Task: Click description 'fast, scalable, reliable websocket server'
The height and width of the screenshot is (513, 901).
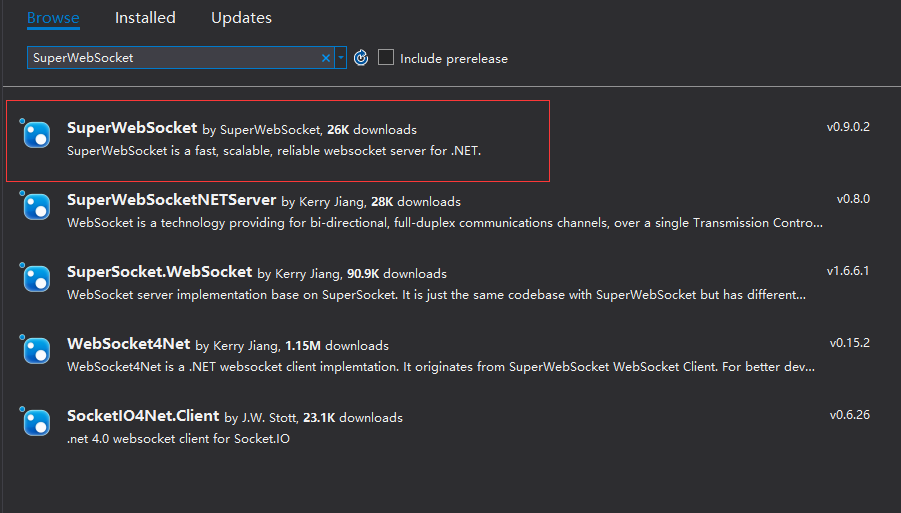Action: coord(274,151)
